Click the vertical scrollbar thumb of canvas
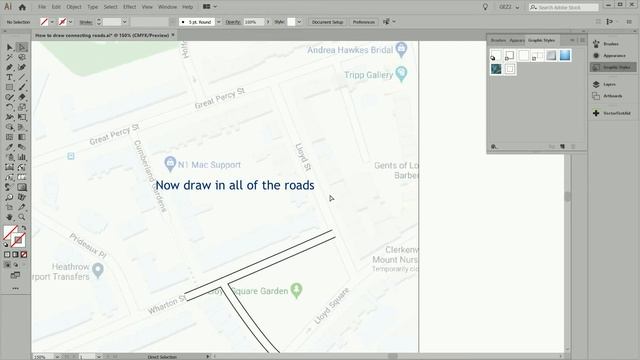Image resolution: width=640 pixels, height=360 pixels. coord(567,196)
